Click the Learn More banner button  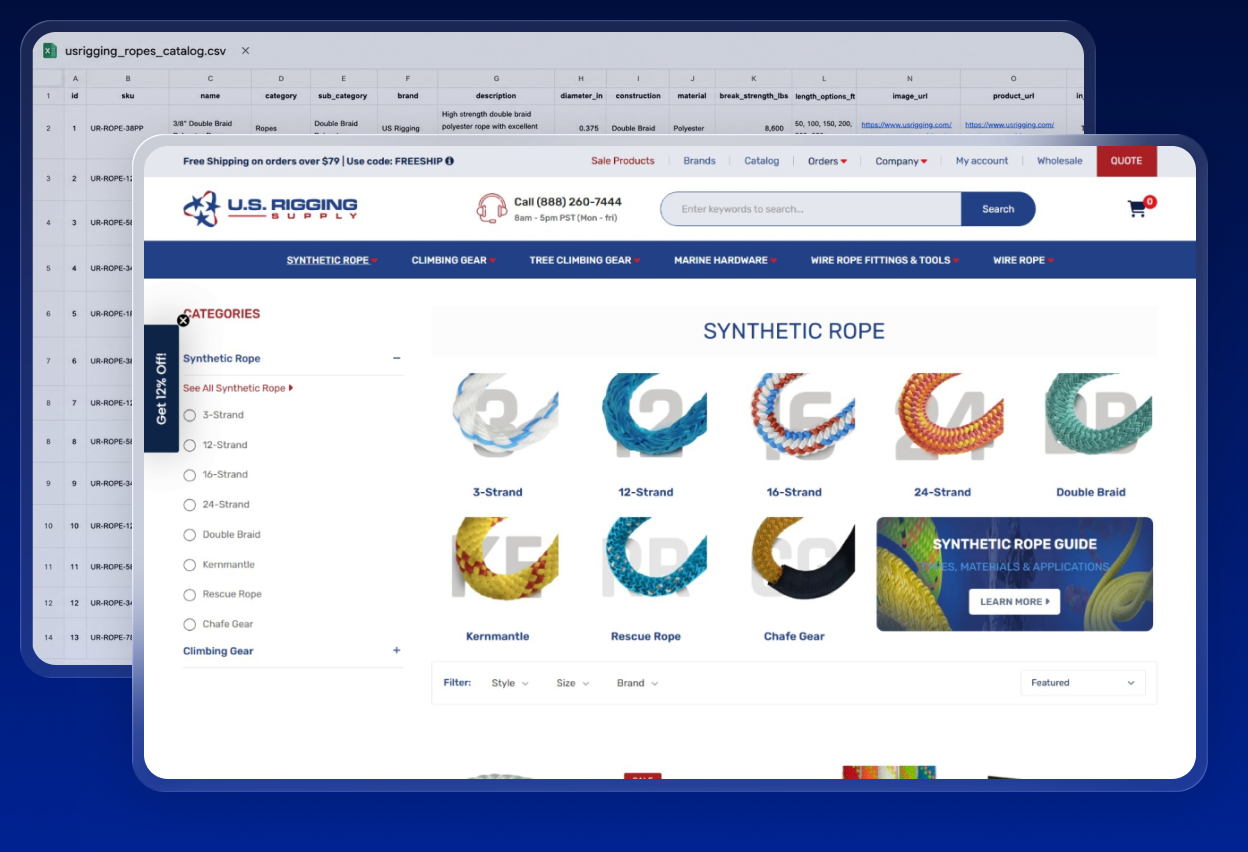coord(1014,602)
